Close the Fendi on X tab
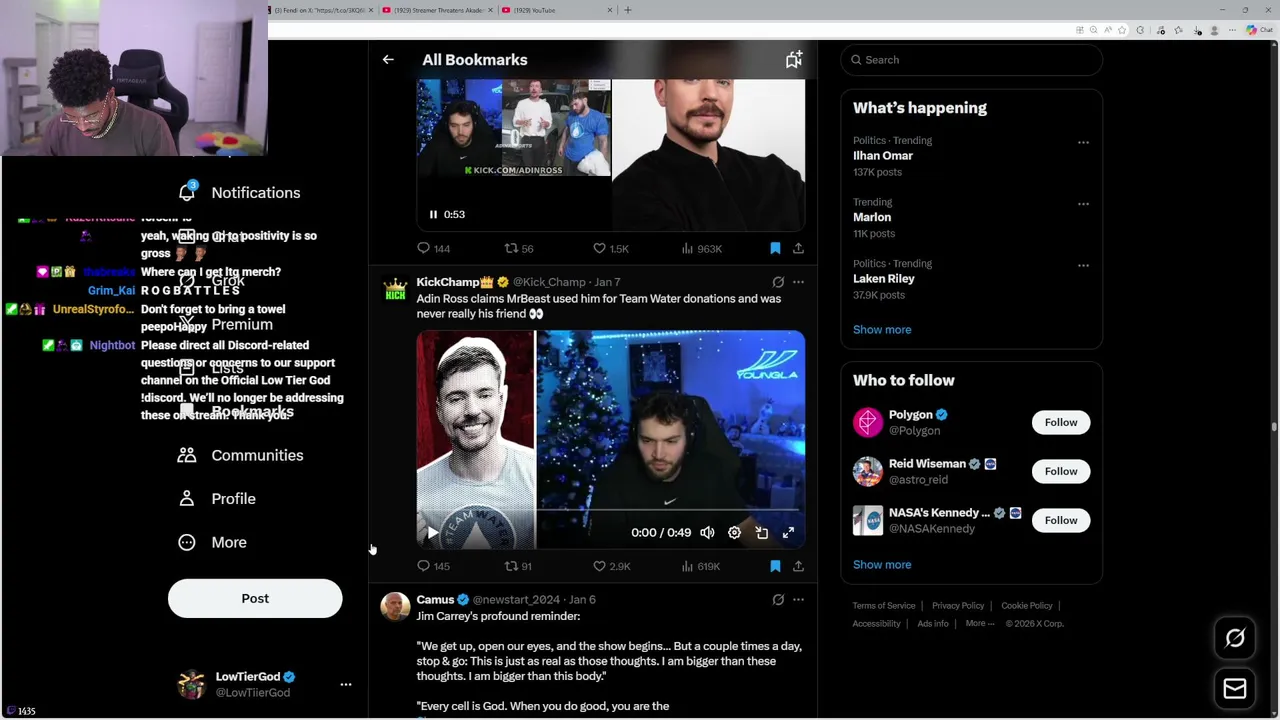The image size is (1280, 720). 371,10
